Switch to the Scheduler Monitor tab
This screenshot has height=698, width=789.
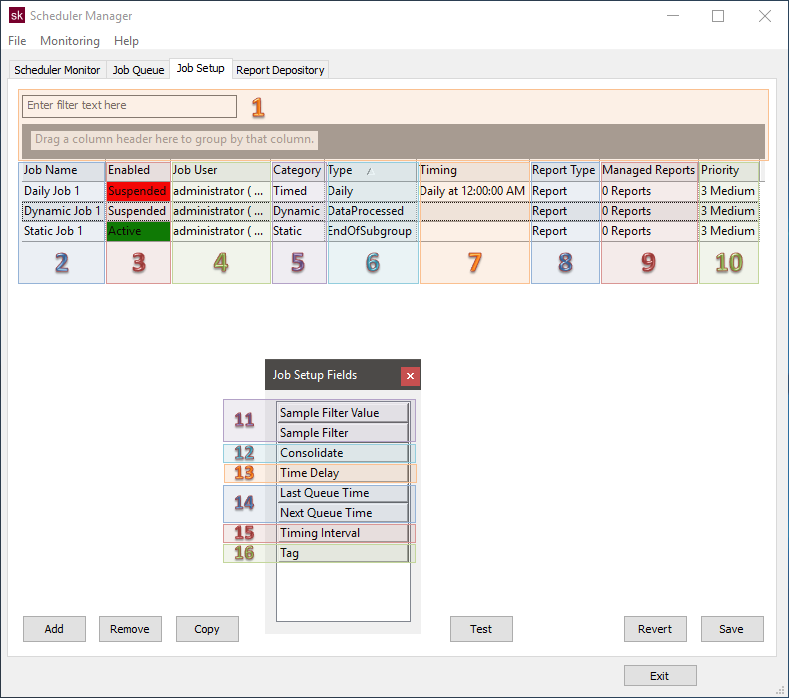pos(57,70)
